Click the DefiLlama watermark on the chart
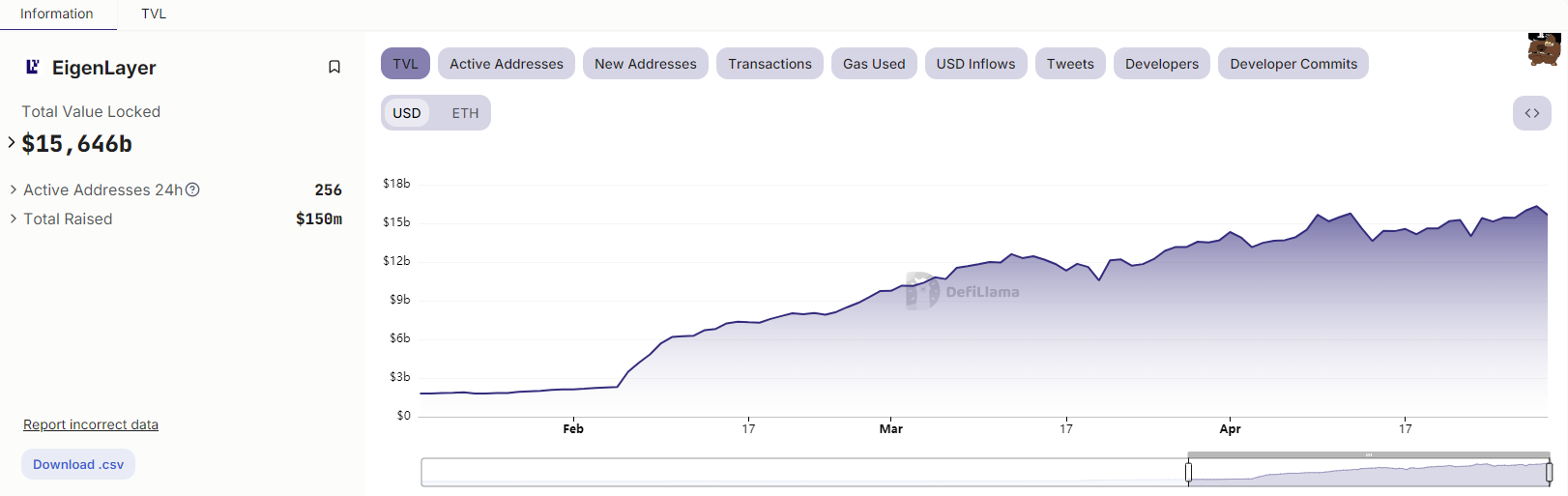The height and width of the screenshot is (496, 1568). pos(963,291)
